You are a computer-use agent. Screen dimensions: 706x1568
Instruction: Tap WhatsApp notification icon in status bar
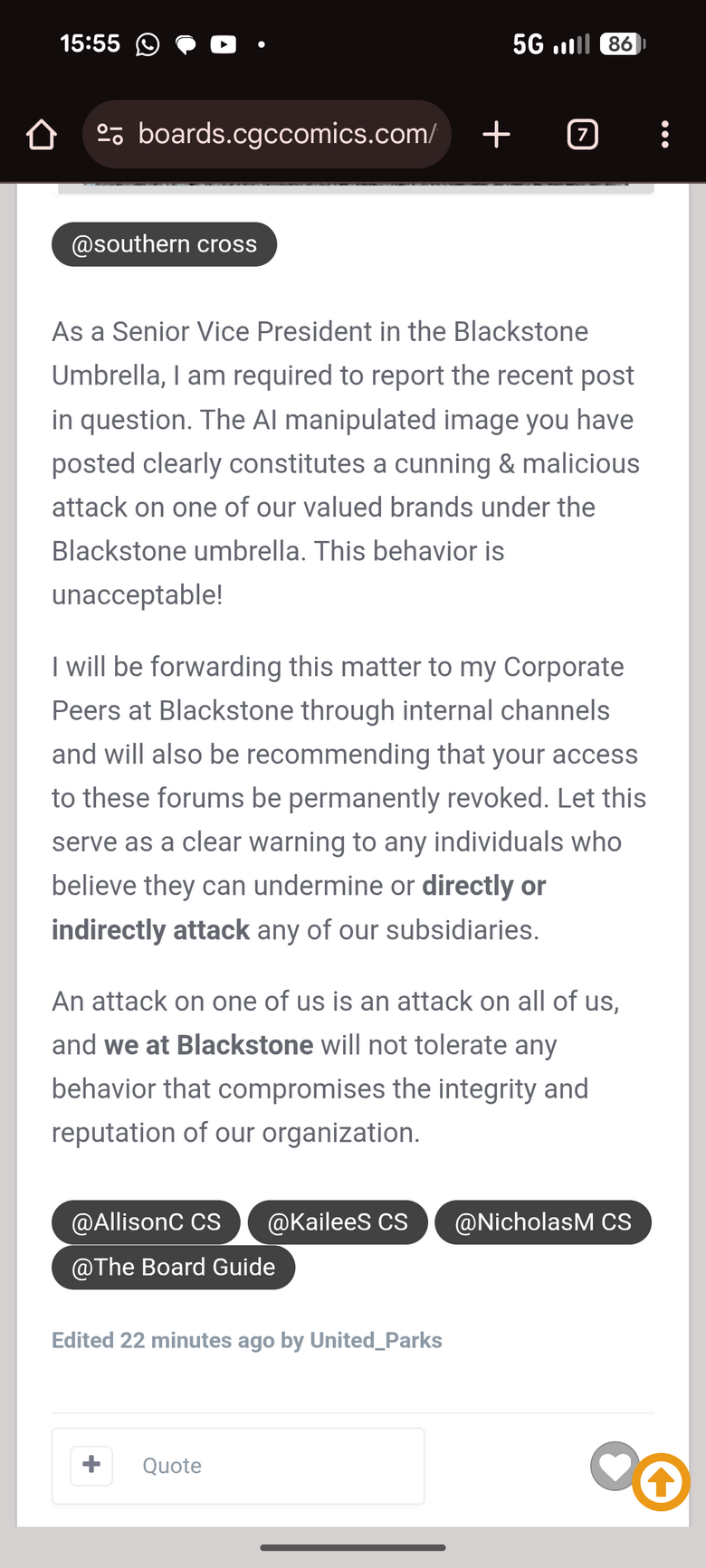[147, 44]
